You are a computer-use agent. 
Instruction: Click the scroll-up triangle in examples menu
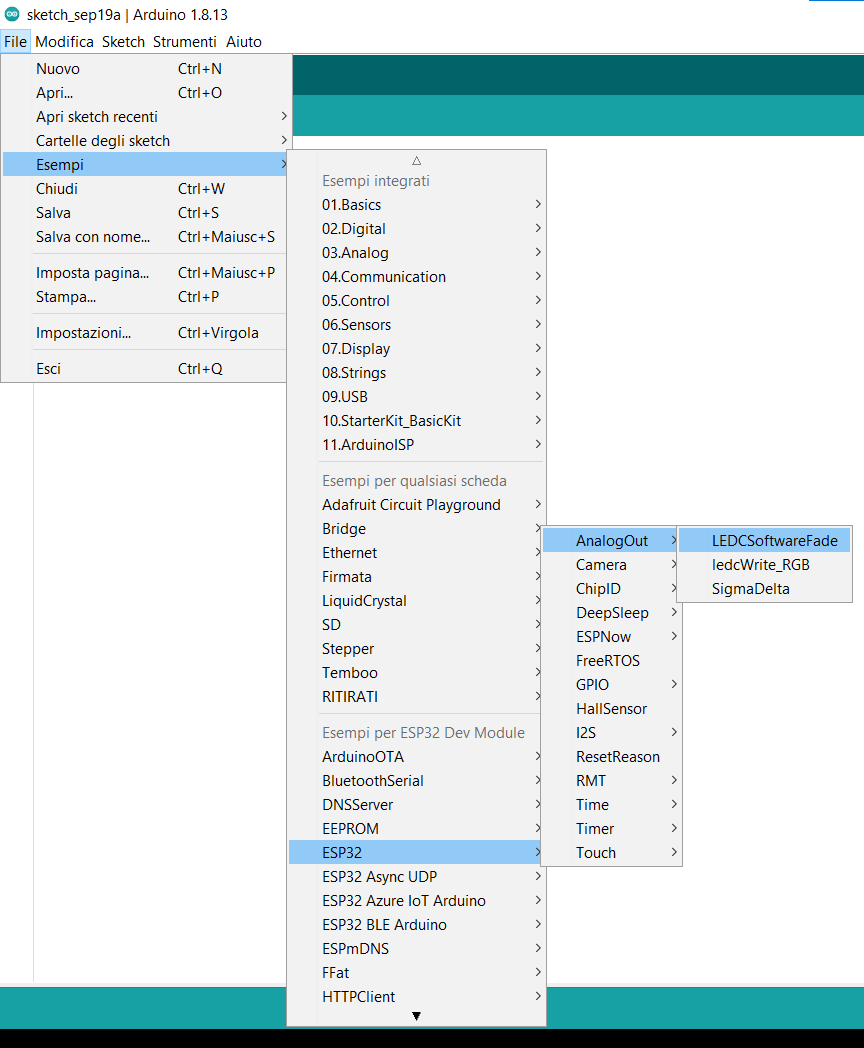416,160
